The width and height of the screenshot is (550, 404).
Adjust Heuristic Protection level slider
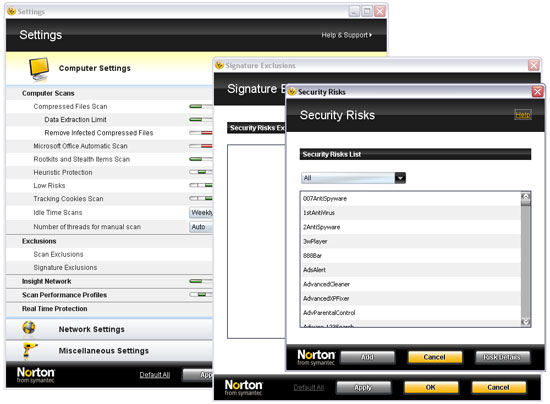point(201,172)
